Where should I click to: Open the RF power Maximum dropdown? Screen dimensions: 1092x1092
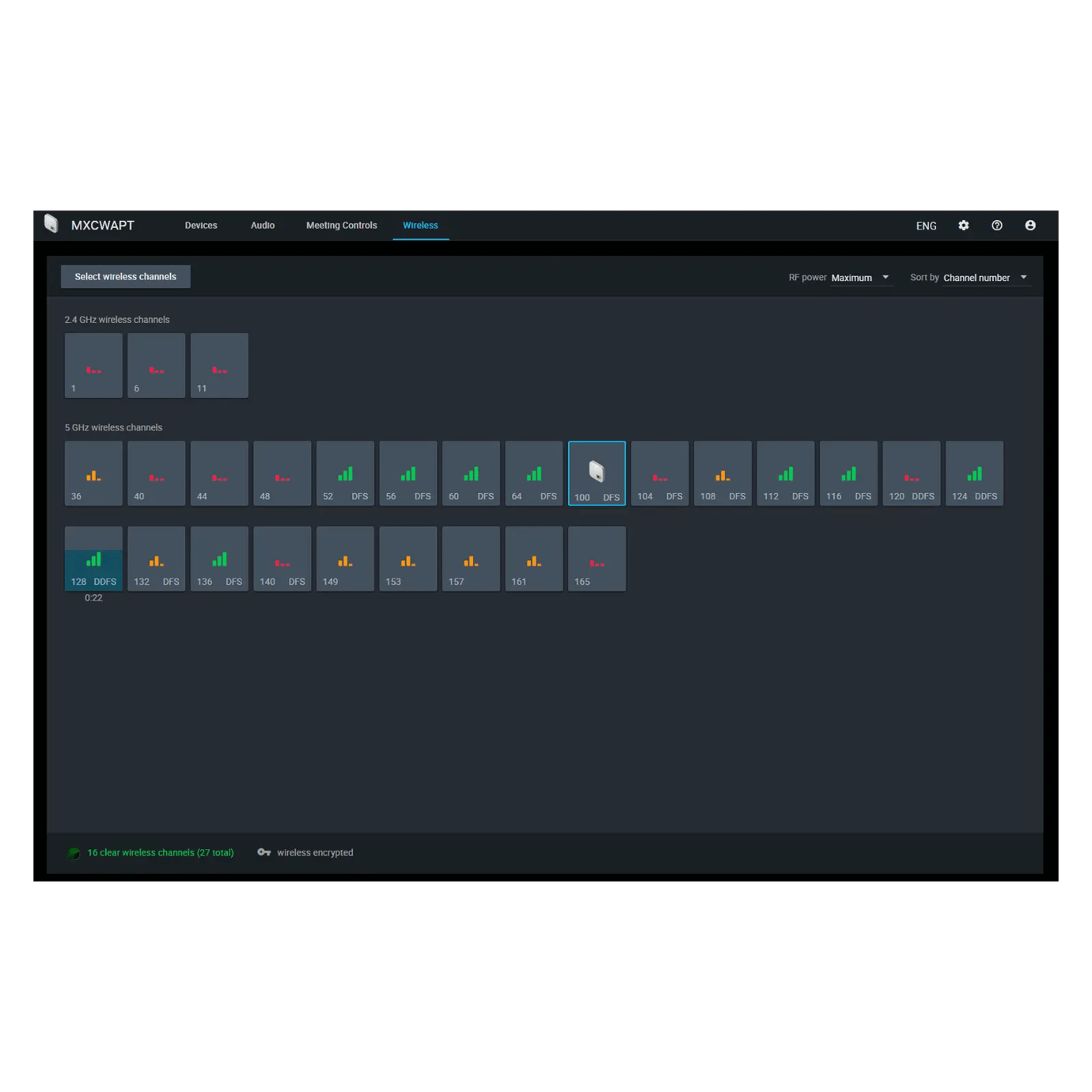[860, 278]
